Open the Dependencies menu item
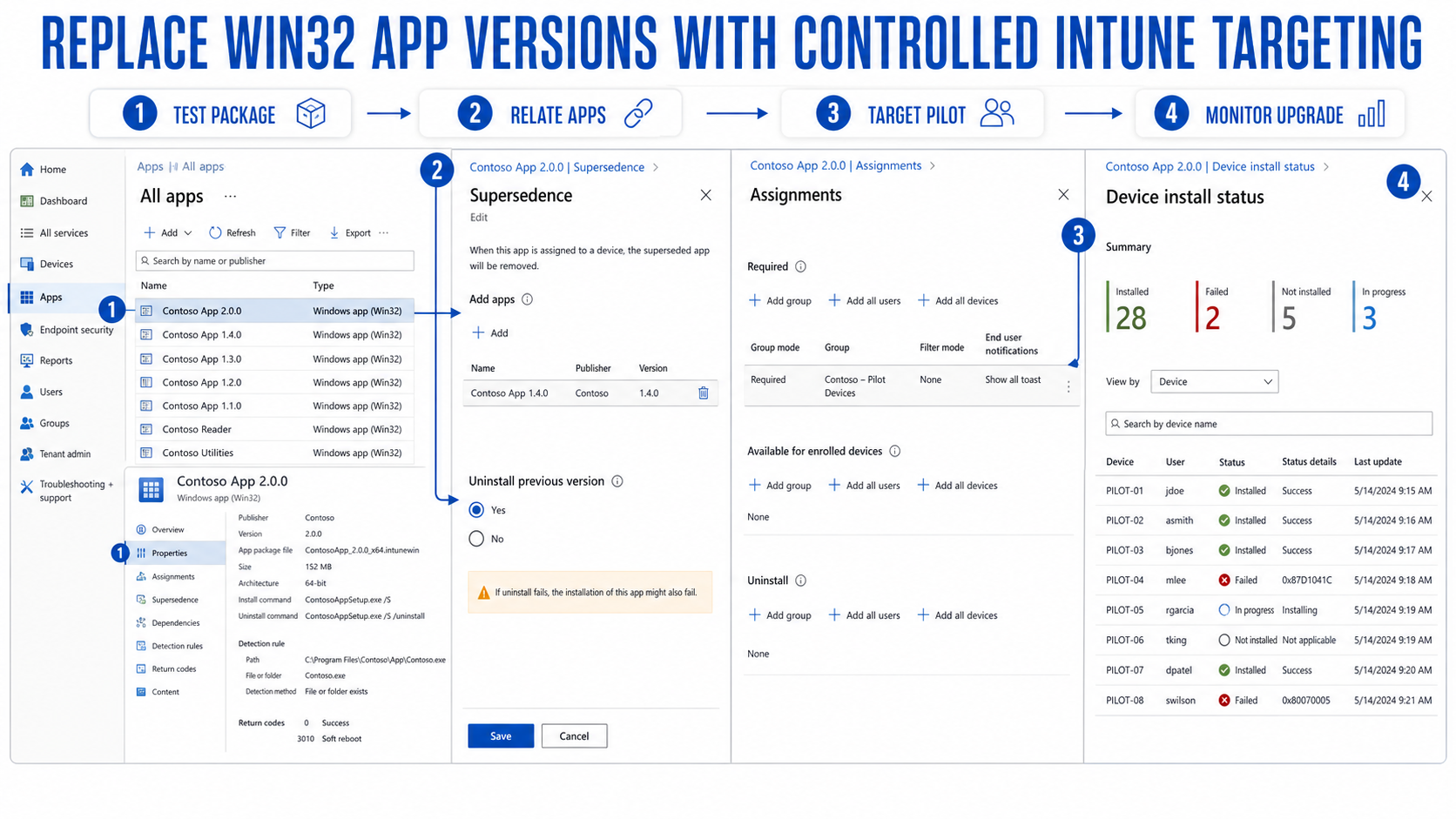This screenshot has width=1456, height=819. [x=168, y=623]
